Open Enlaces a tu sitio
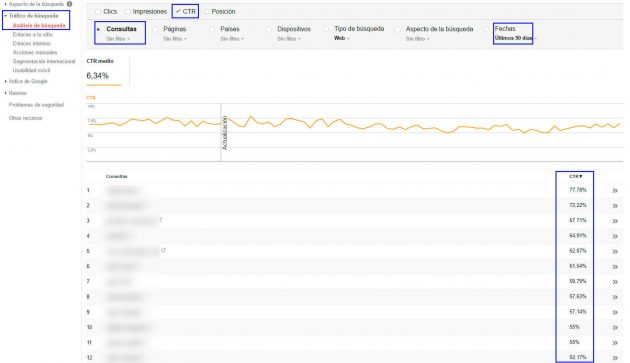The width and height of the screenshot is (630, 363). 33,35
